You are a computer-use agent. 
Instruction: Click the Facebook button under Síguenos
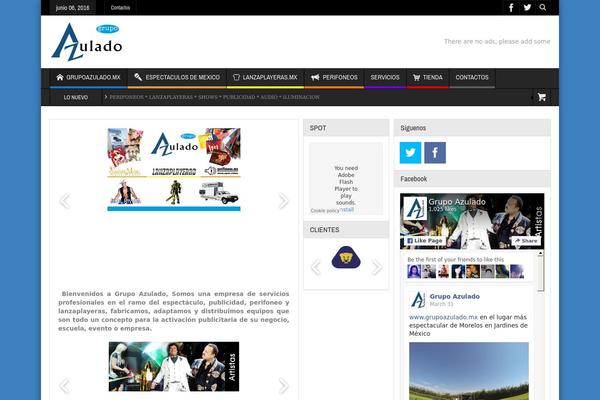pos(435,153)
